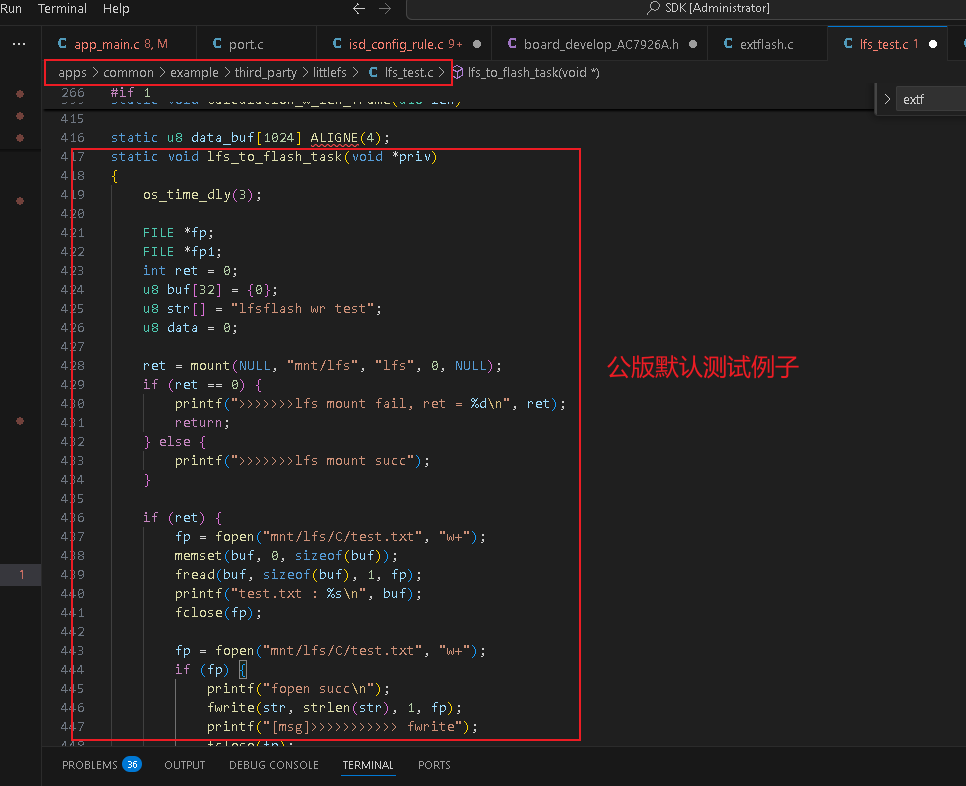
Task: Expand the 'third_party' breadcrumb
Action: point(266,73)
